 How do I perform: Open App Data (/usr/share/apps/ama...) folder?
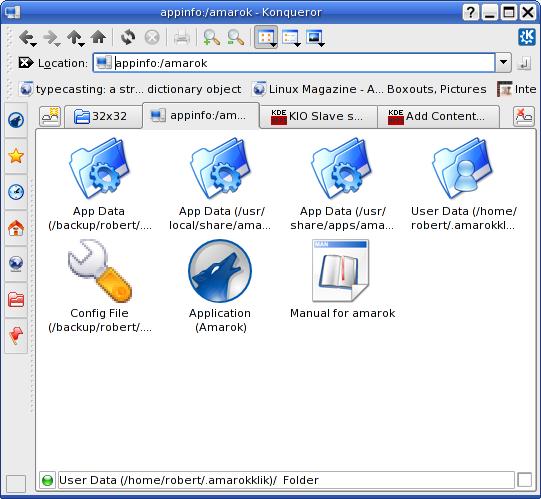coord(342,184)
